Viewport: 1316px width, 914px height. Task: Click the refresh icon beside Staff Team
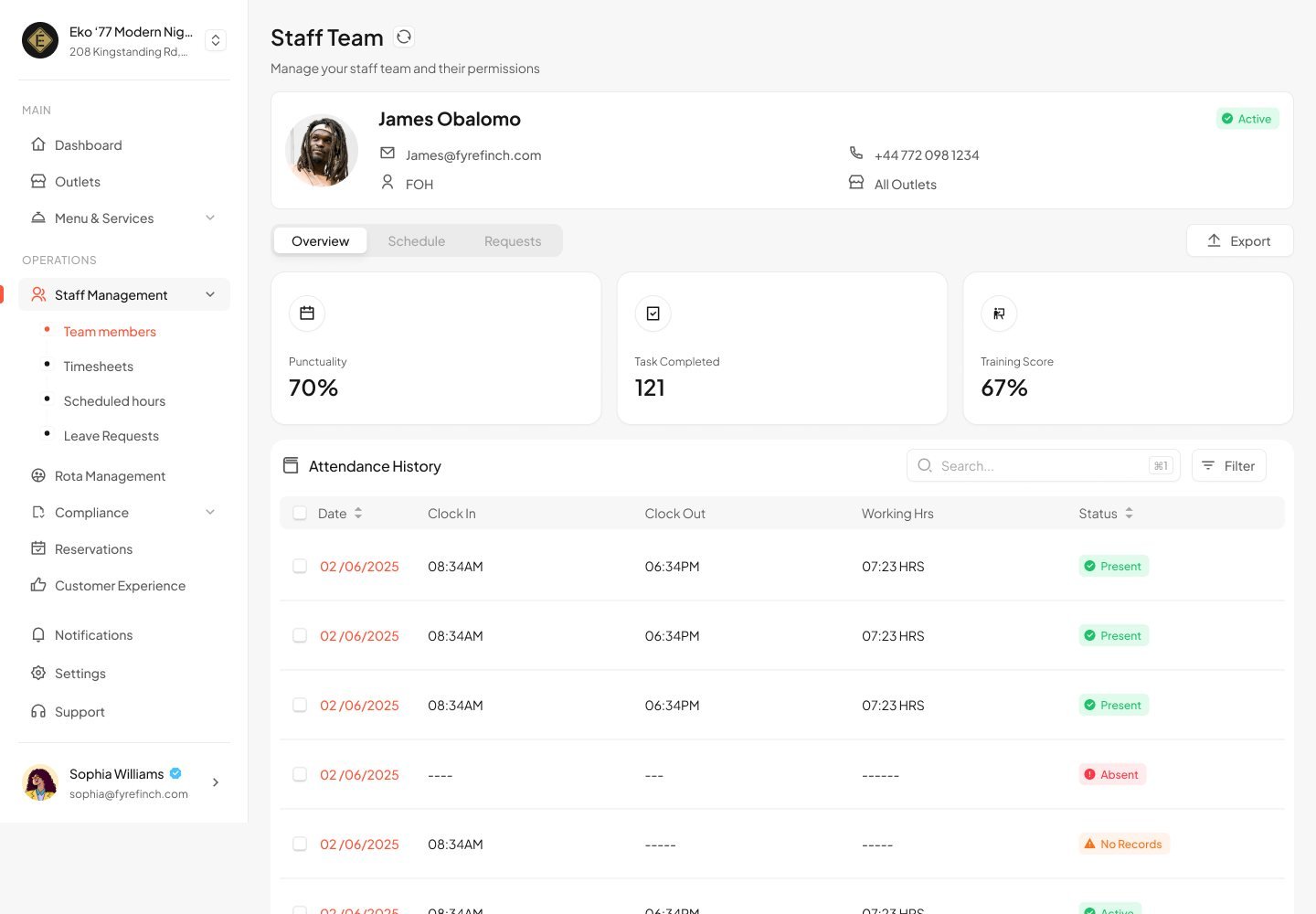[x=404, y=37]
